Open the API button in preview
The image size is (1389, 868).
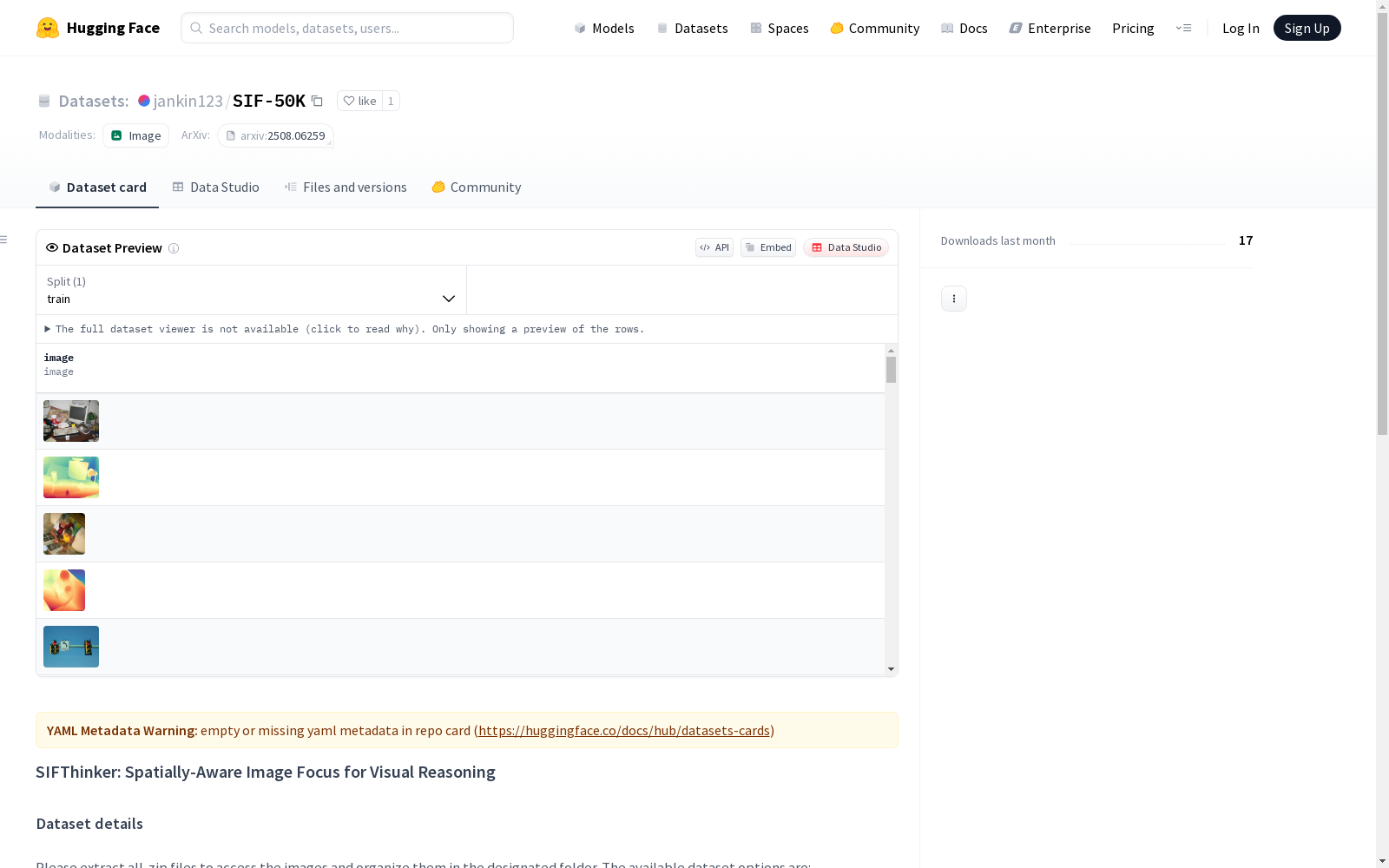(714, 247)
